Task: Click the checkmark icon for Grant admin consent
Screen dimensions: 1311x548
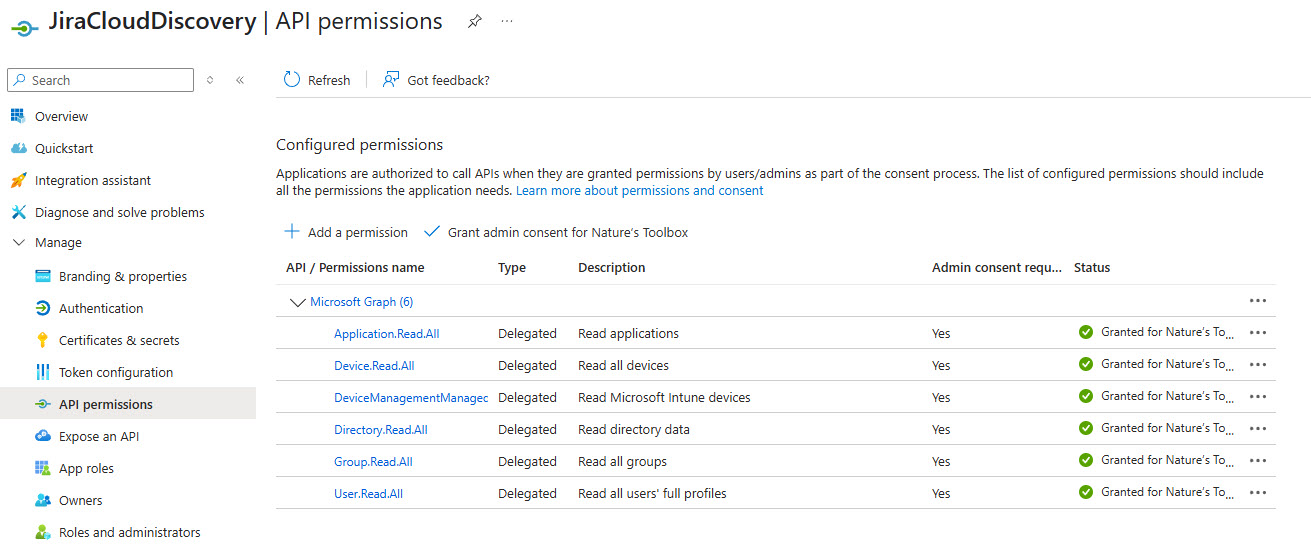Action: click(432, 232)
